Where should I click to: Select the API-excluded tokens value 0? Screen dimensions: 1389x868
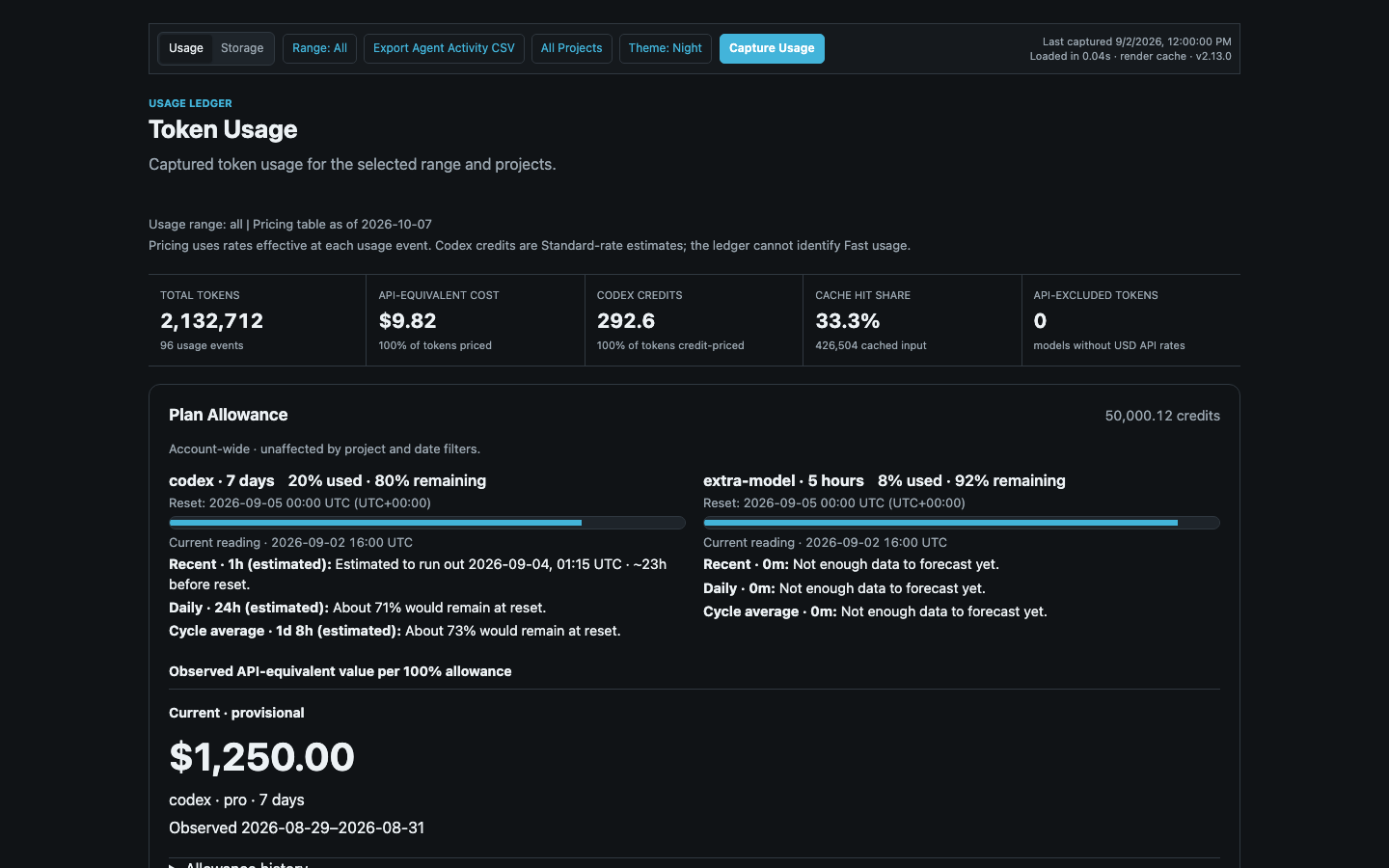coord(1040,321)
